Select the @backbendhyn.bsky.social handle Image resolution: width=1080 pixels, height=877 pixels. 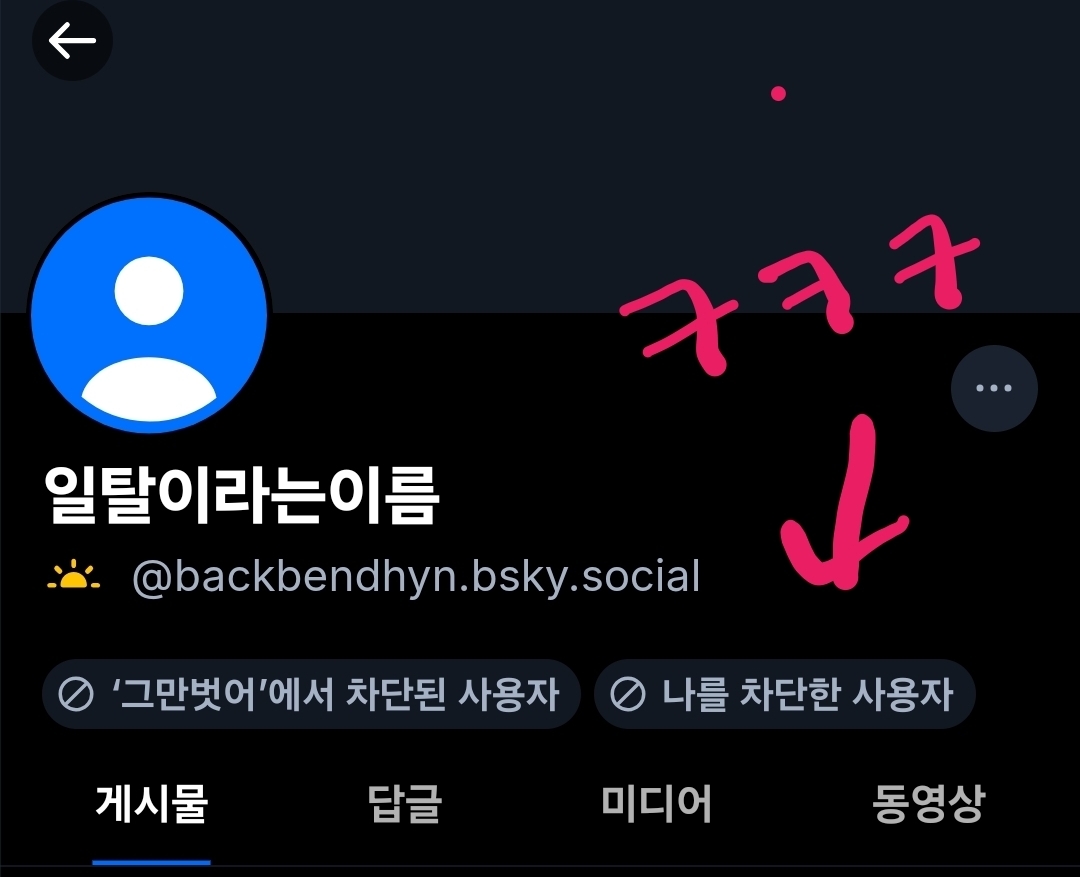point(416,577)
